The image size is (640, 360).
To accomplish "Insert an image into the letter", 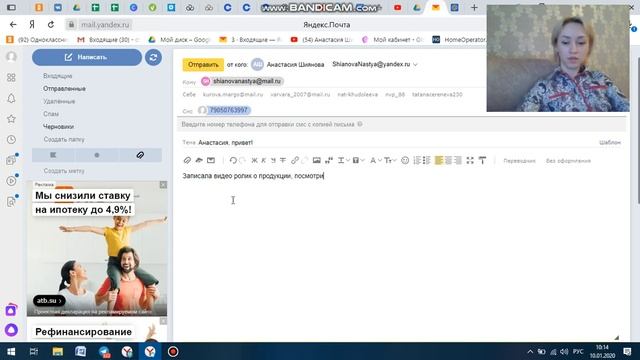I will coord(316,160).
